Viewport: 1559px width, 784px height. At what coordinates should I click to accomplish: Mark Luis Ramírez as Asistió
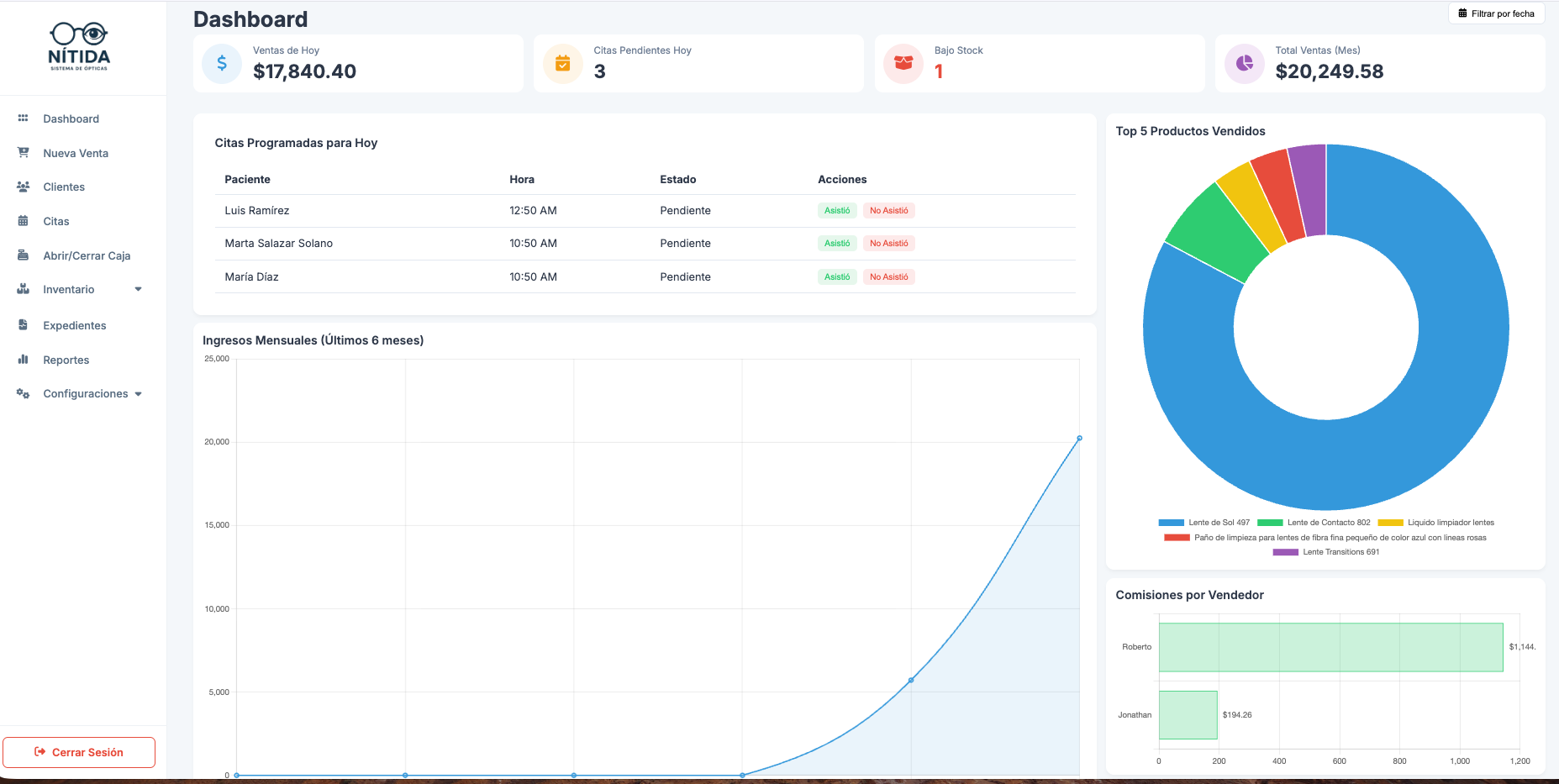(836, 211)
